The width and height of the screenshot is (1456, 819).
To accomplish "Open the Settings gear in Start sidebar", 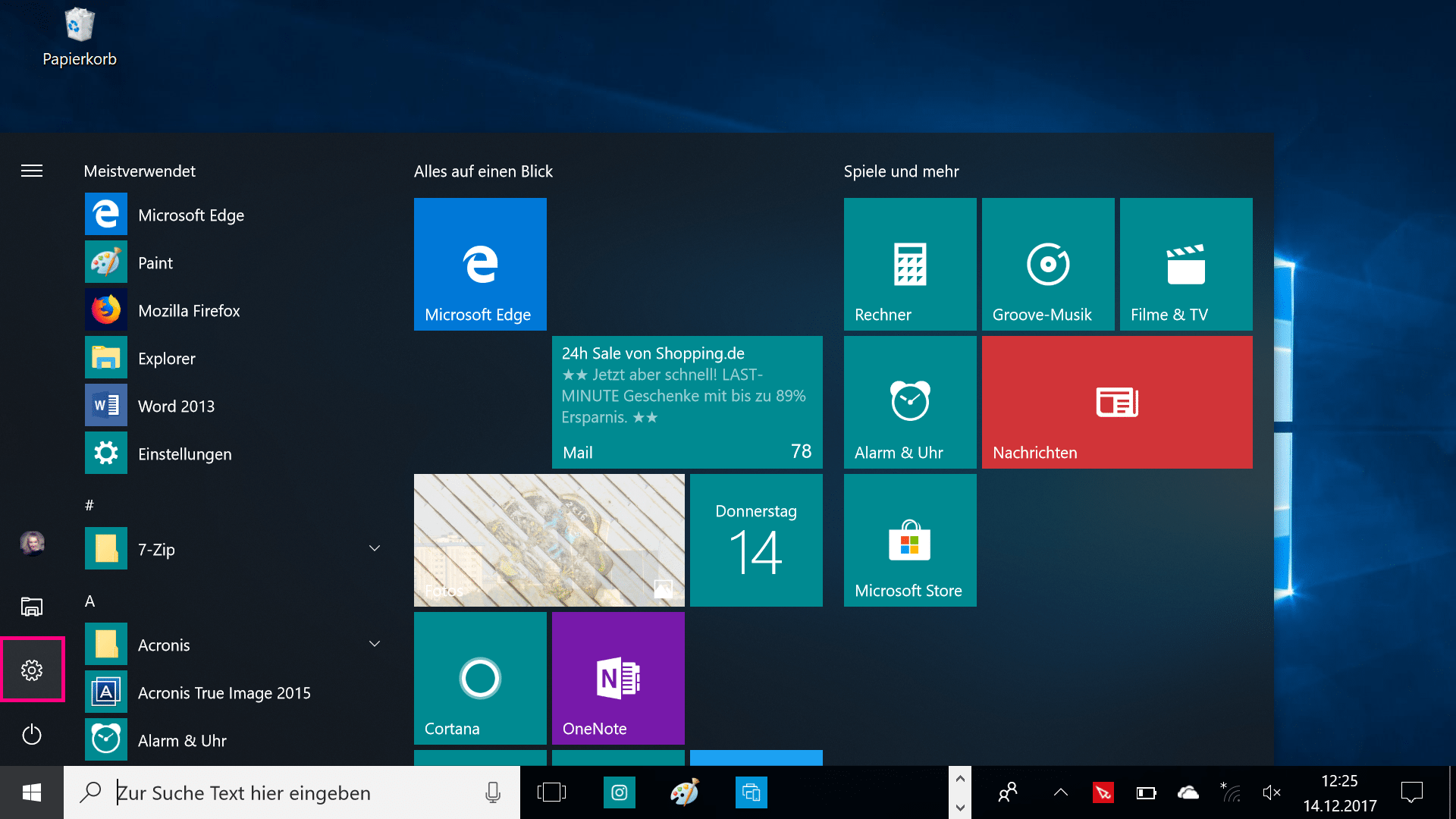I will 32,670.
